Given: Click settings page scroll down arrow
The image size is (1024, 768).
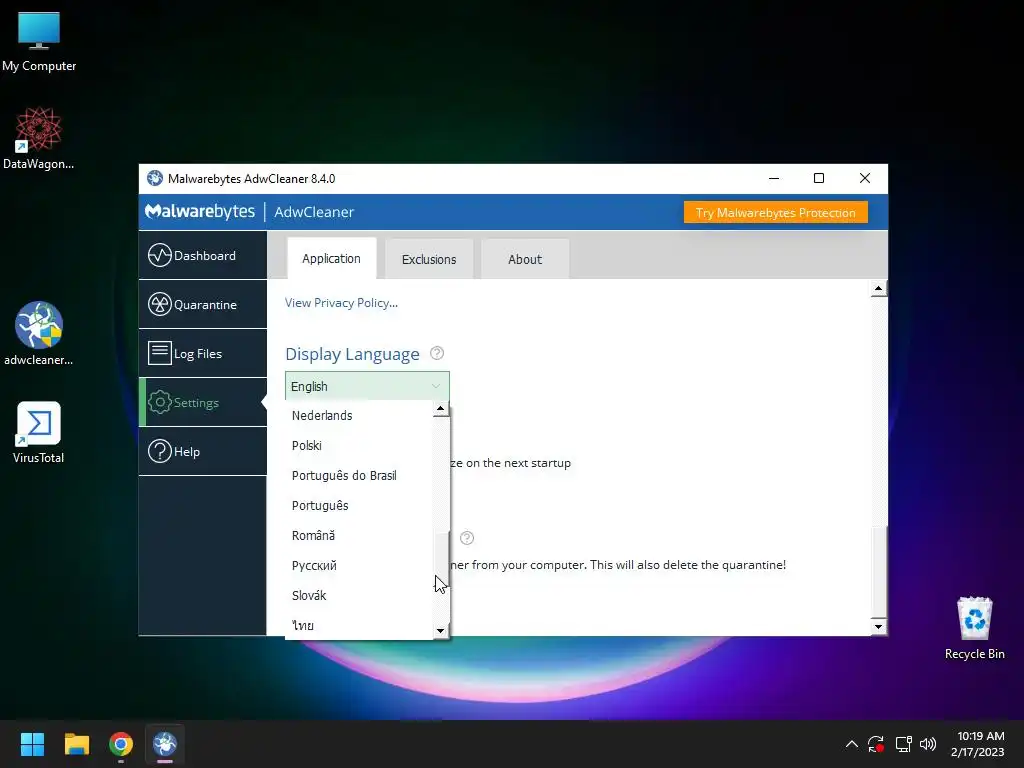Looking at the screenshot, I should pyautogui.click(x=878, y=627).
